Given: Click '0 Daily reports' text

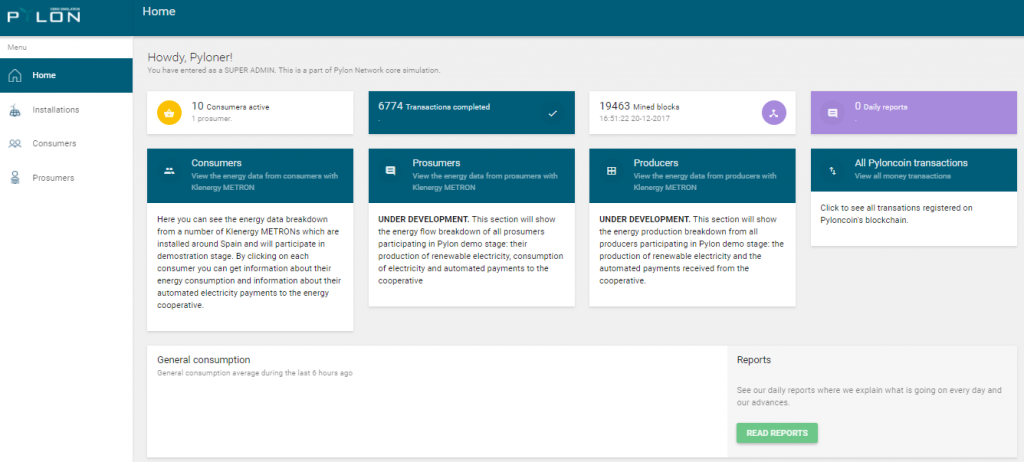Looking at the screenshot, I should (881, 107).
